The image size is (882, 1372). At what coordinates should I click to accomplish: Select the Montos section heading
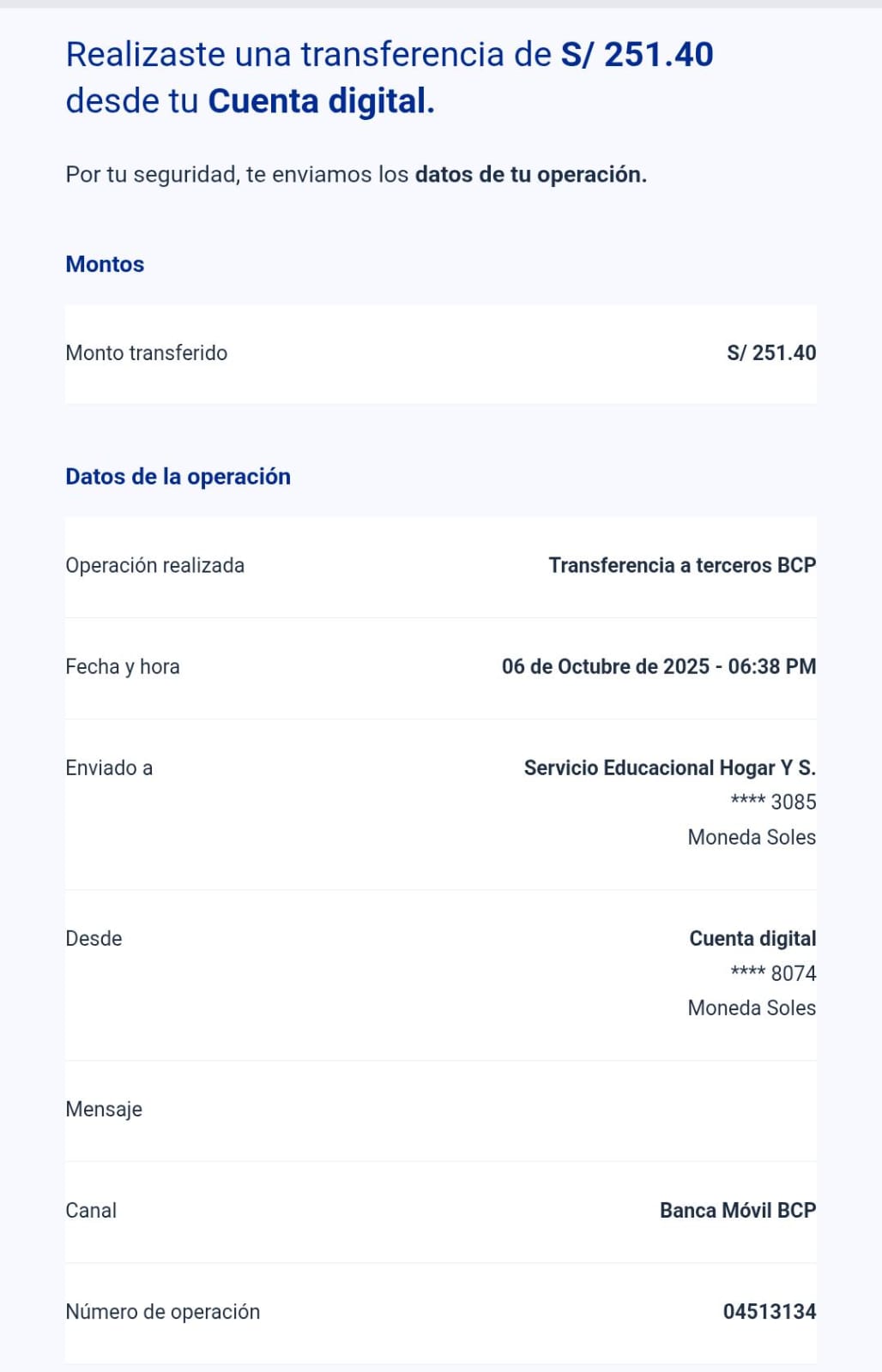point(105,264)
